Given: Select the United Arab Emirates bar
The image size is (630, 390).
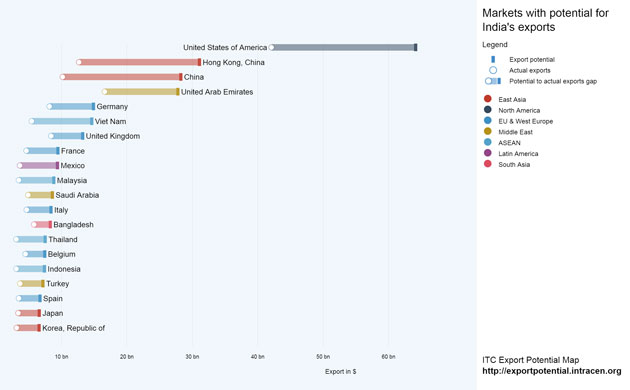Looking at the screenshot, I should pyautogui.click(x=141, y=92).
